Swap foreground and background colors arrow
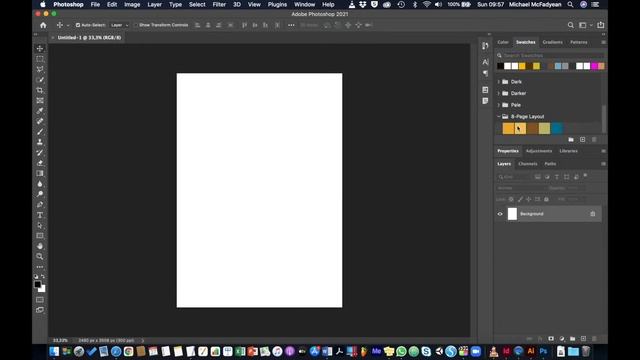The height and width of the screenshot is (360, 640). (43, 276)
